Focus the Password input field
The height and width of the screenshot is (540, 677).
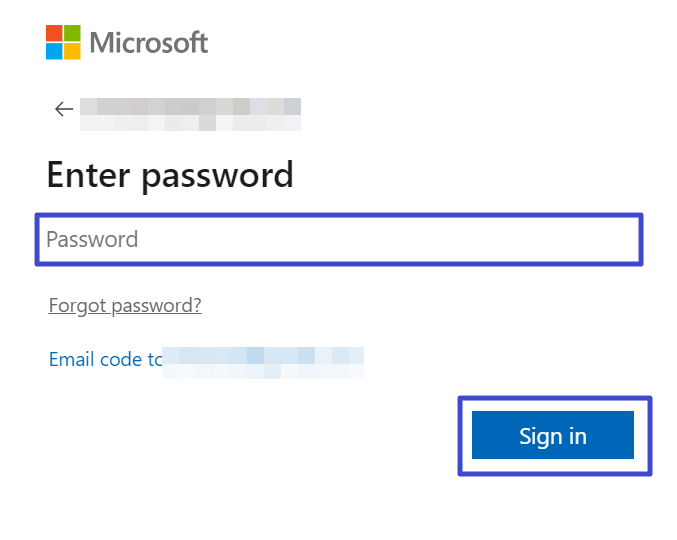click(x=338, y=239)
